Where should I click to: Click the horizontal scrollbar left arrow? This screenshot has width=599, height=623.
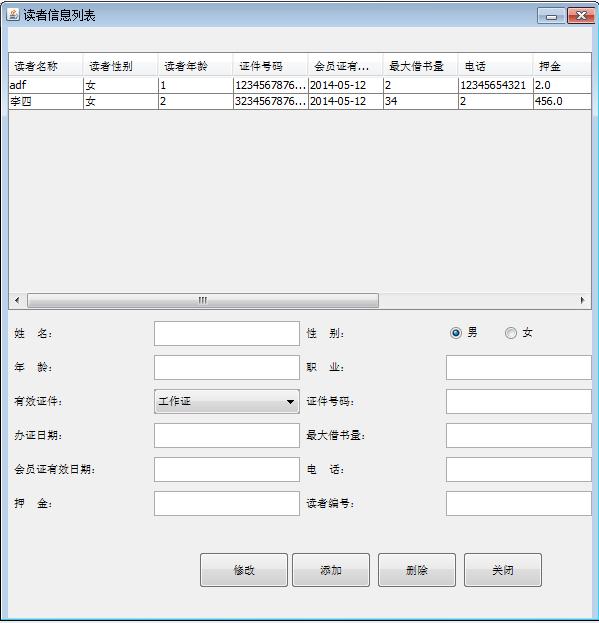17,300
